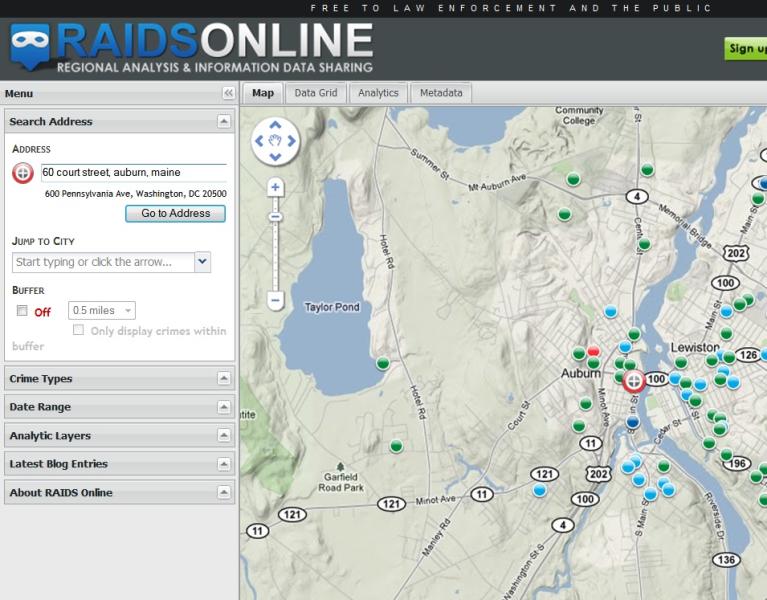Viewport: 767px width, 600px height.
Task: Pan the map up with the arrow
Action: (x=275, y=125)
